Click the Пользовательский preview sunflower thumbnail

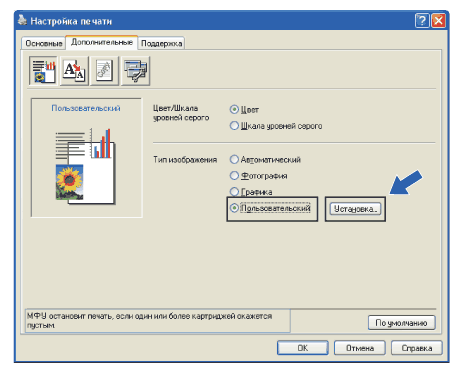69,182
